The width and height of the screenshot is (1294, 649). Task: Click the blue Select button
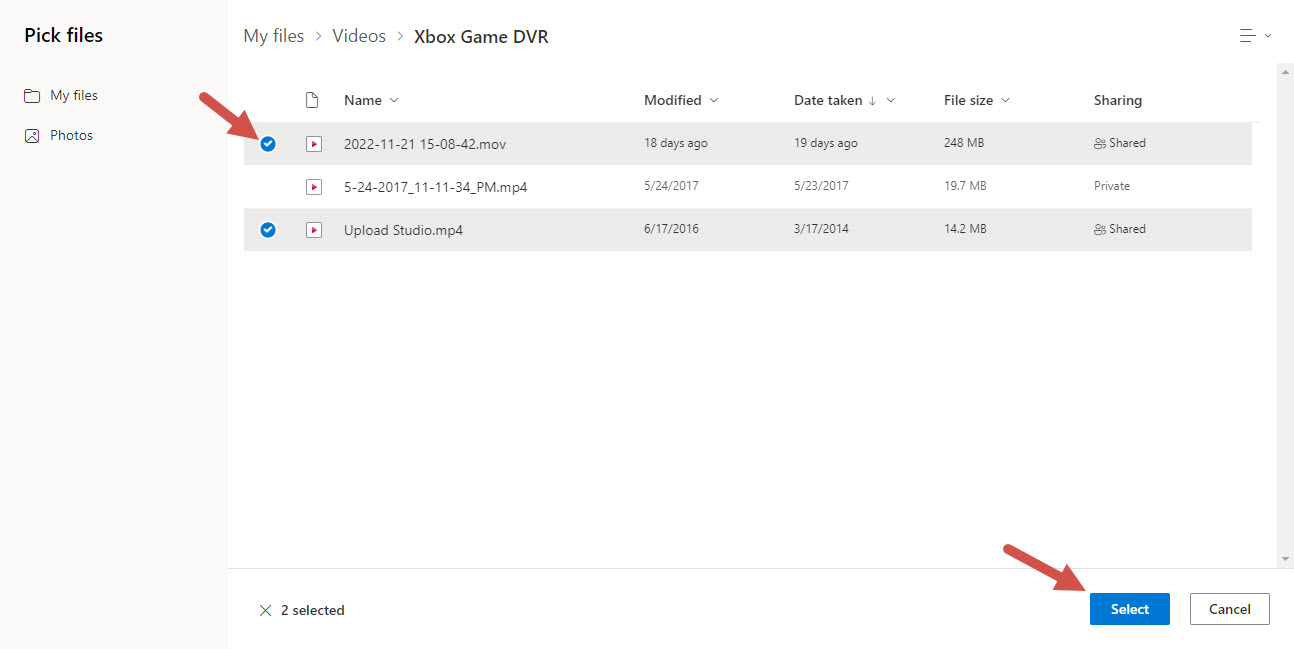tap(1129, 609)
